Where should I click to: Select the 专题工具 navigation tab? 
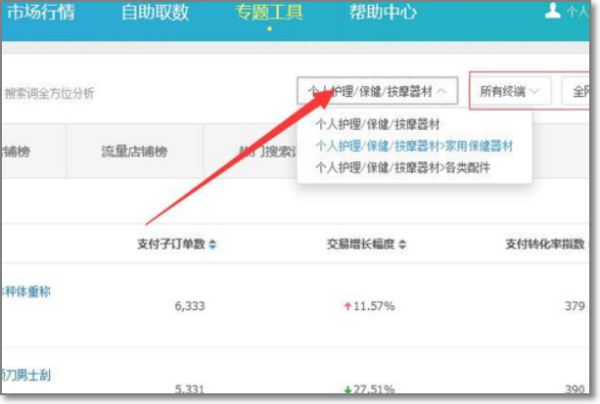[269, 13]
